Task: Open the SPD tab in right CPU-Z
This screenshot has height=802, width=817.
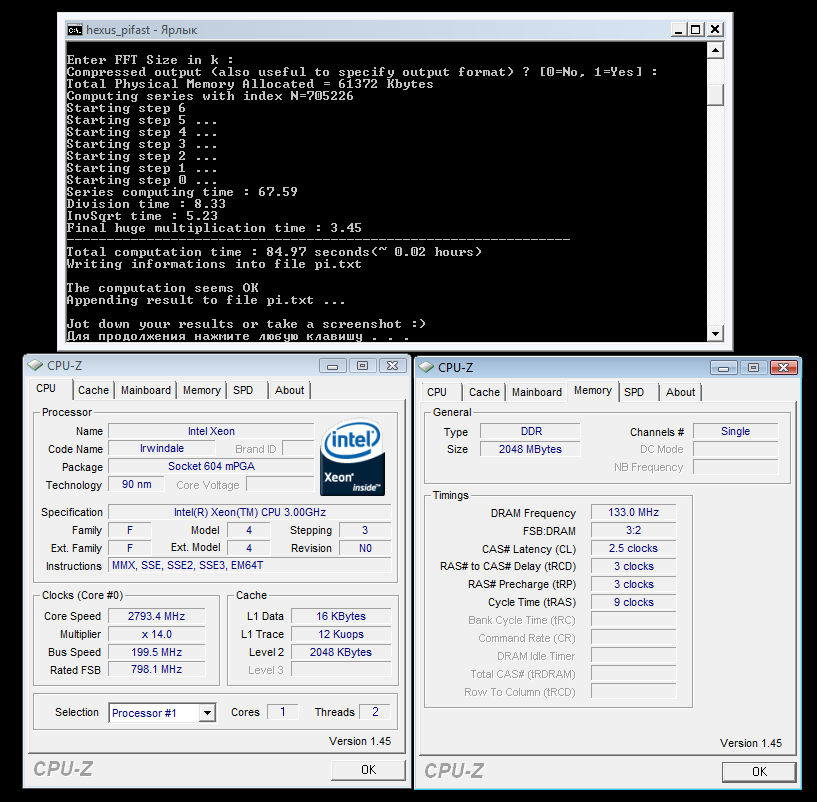Action: 634,392
